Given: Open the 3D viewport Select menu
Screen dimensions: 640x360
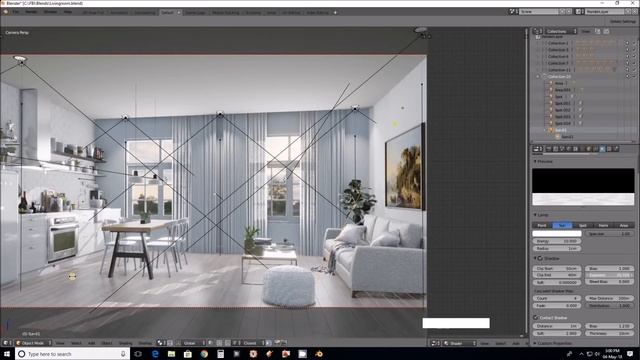Looking at the screenshot, I should tap(76, 343).
